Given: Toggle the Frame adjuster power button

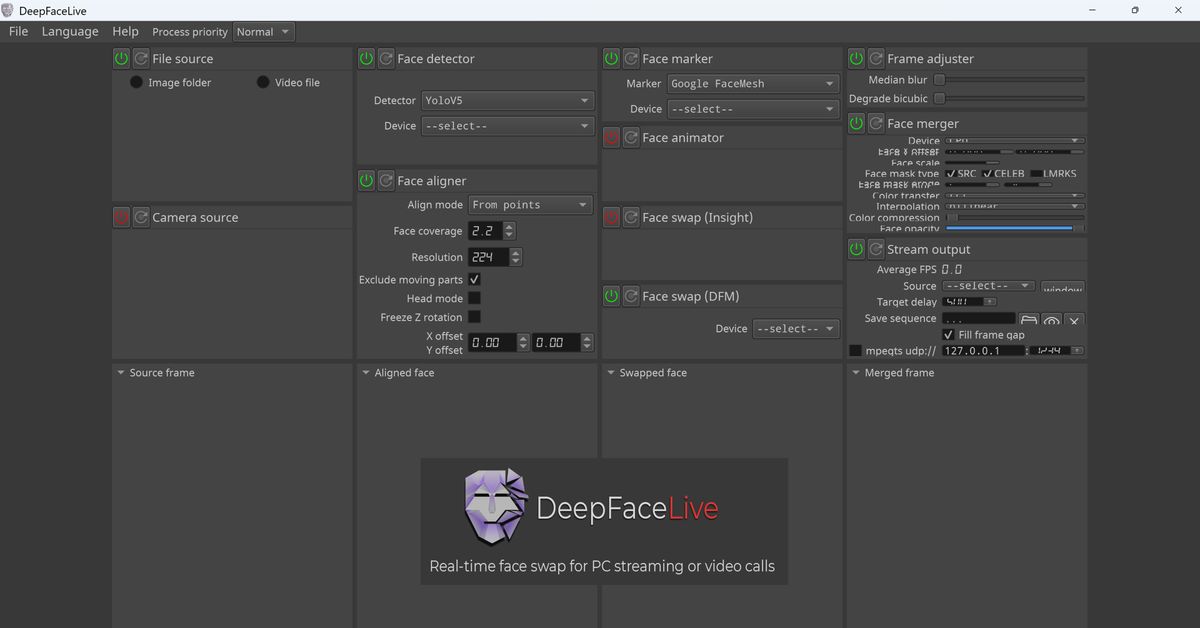Looking at the screenshot, I should (x=856, y=59).
